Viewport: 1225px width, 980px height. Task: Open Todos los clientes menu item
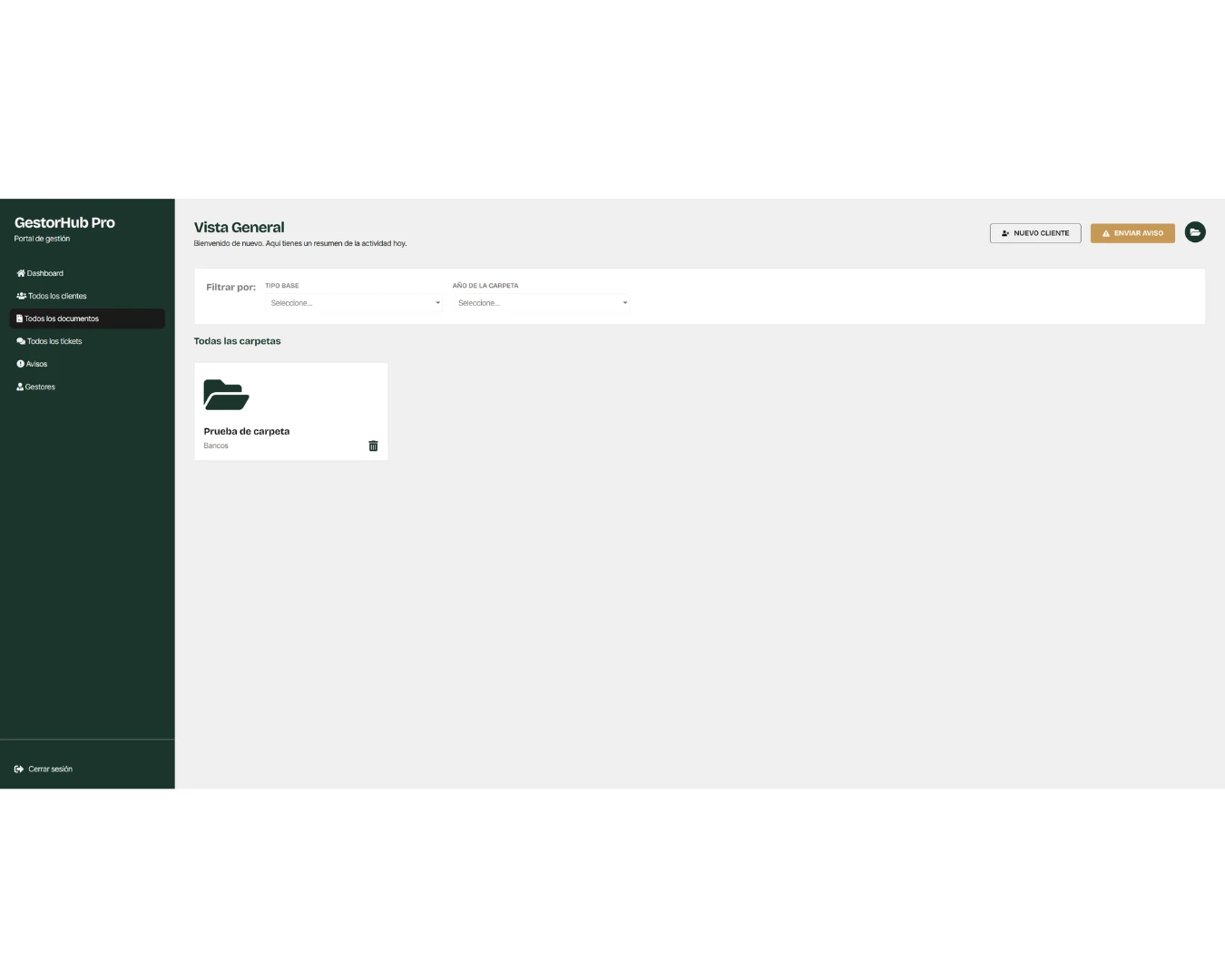(x=87, y=296)
